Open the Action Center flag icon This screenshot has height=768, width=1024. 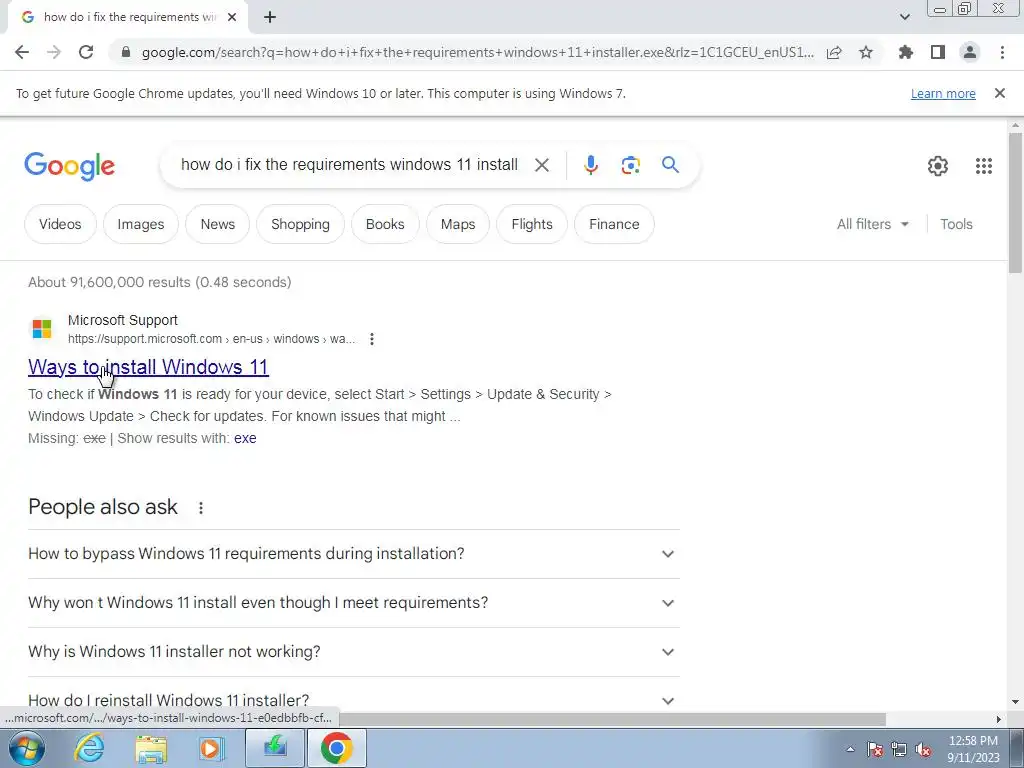click(874, 749)
